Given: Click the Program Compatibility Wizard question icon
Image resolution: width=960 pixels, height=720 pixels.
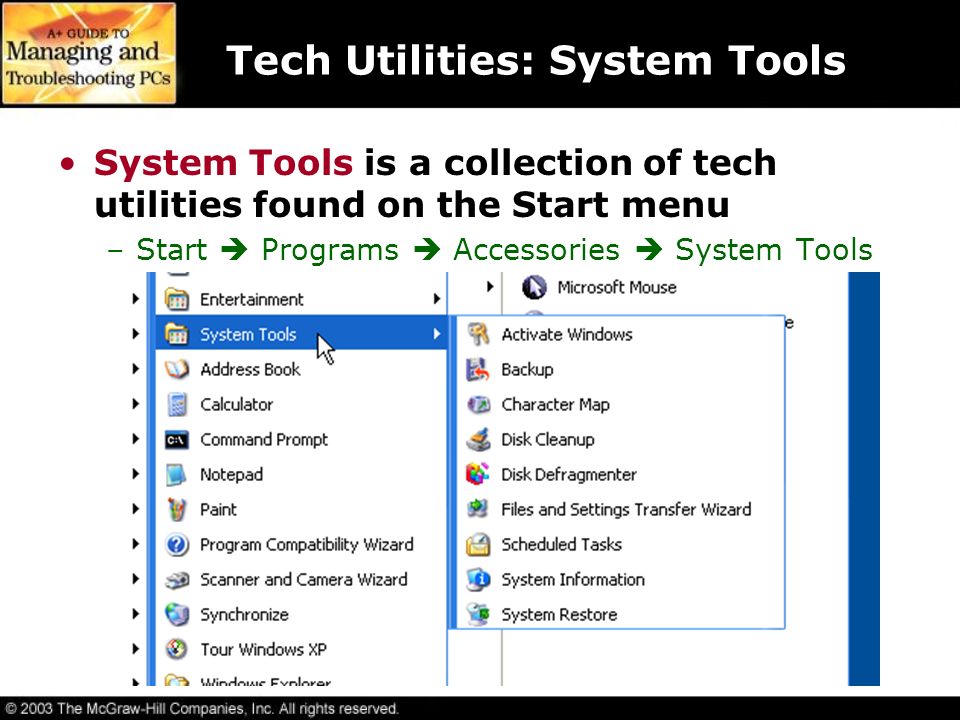Looking at the screenshot, I should [x=176, y=544].
